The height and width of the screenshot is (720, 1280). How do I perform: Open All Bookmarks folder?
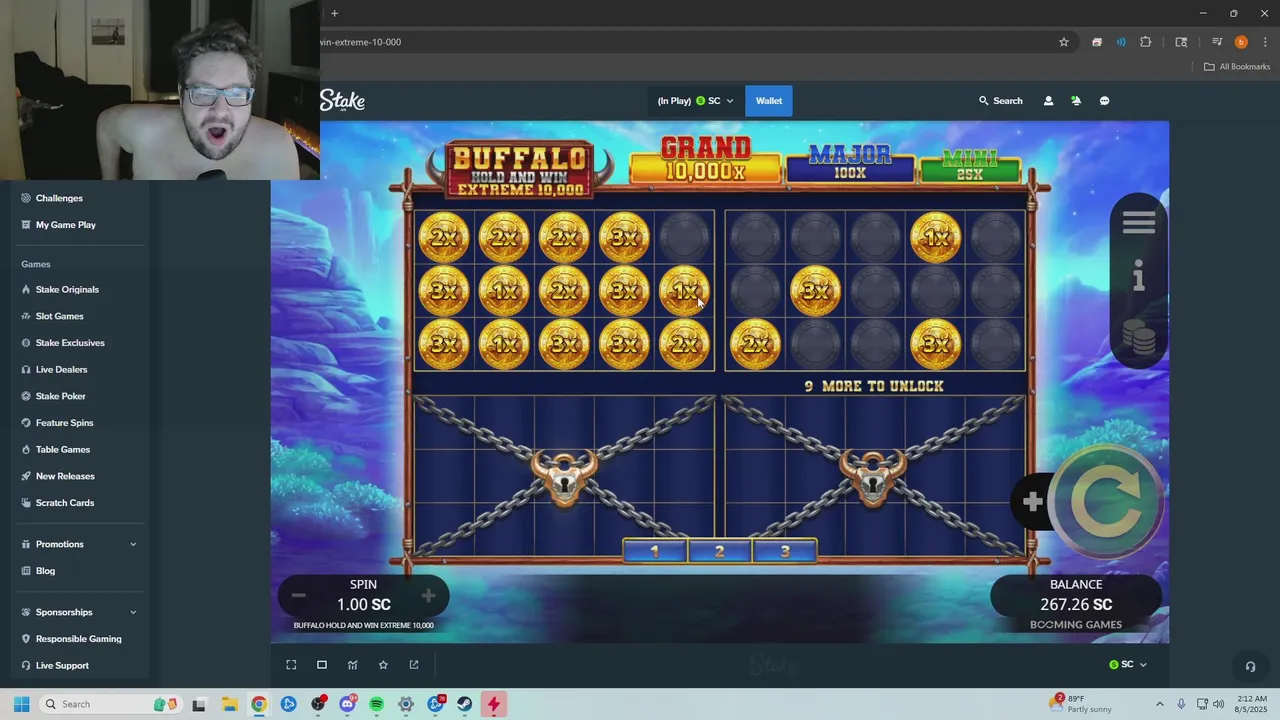pos(1237,67)
